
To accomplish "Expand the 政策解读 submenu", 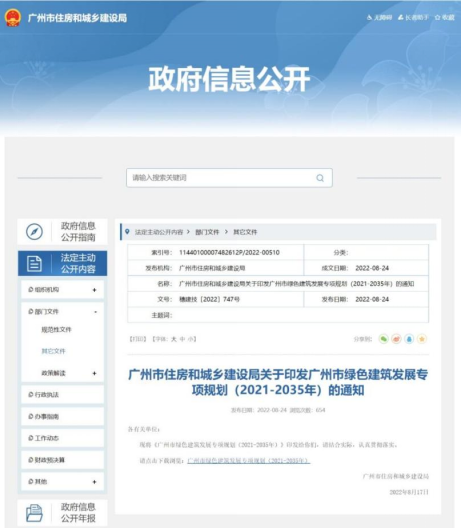I will 94,373.
